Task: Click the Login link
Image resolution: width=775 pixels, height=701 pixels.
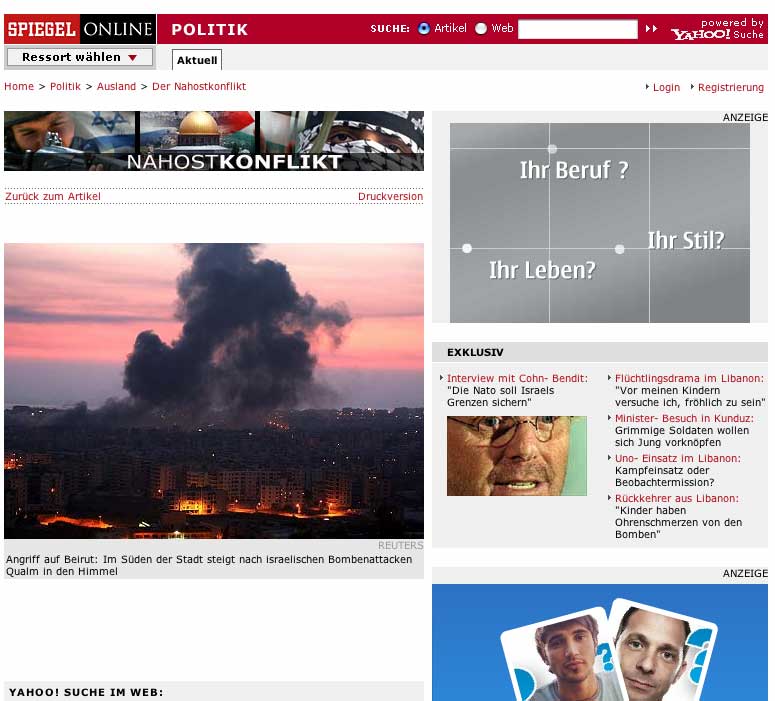Action: (666, 88)
